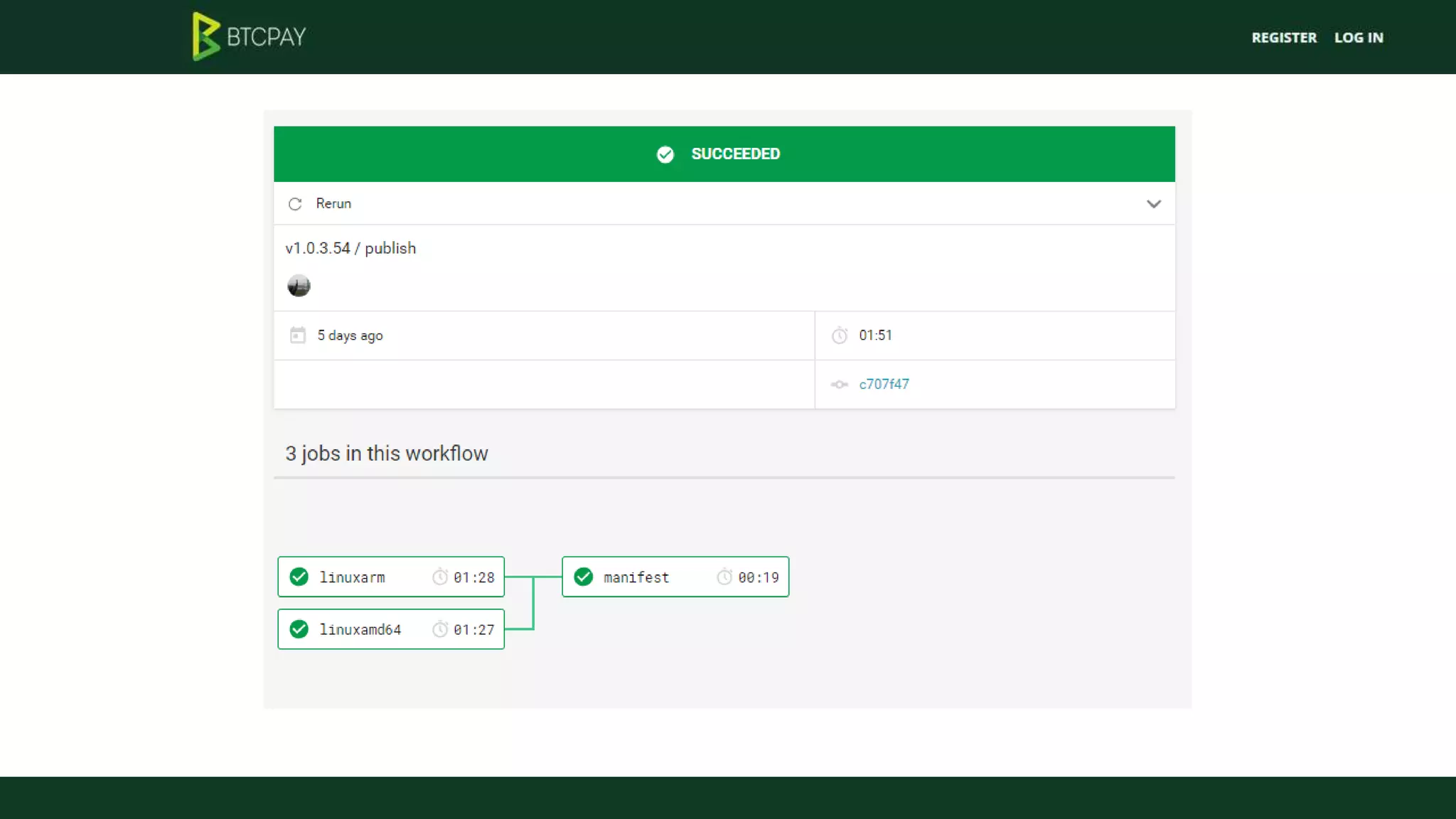Open the linuxarm job details
The image size is (1456, 819).
353,577
